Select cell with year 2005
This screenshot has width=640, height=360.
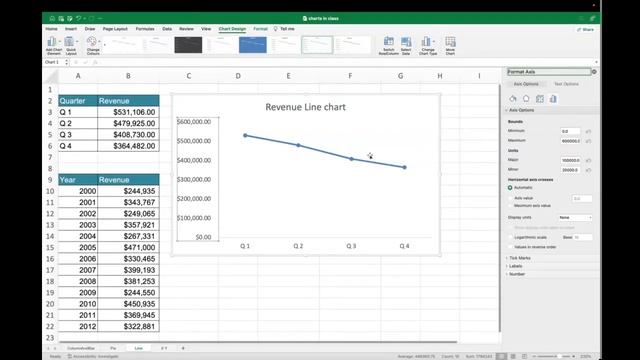(78, 247)
